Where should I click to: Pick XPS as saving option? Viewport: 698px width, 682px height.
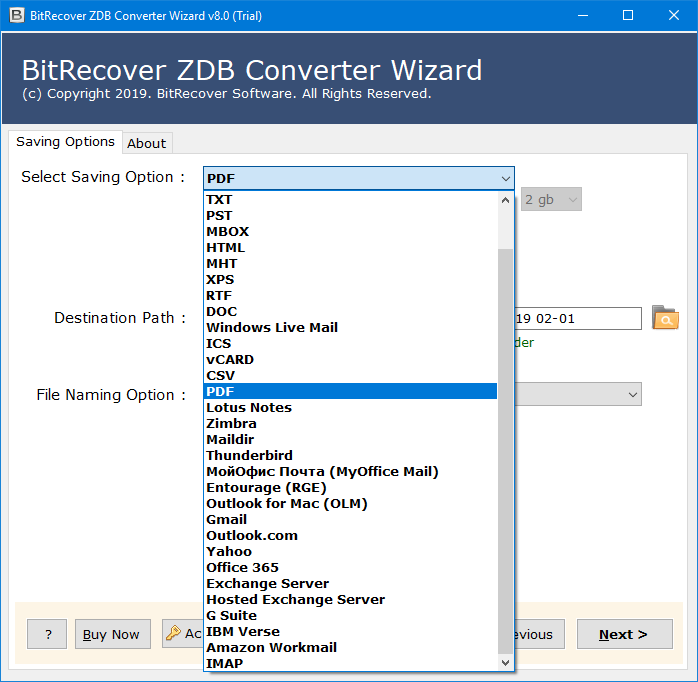pyautogui.click(x=350, y=280)
